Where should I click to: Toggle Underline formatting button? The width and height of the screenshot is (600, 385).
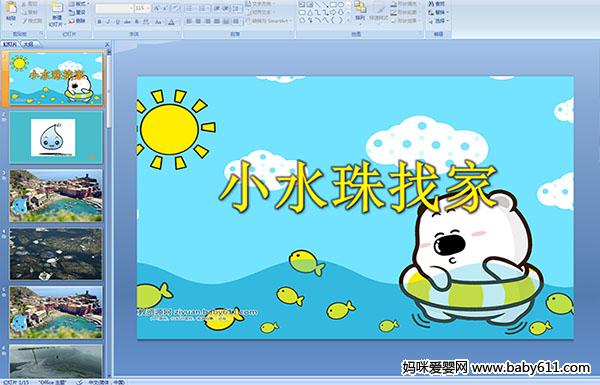pyautogui.click(x=117, y=22)
